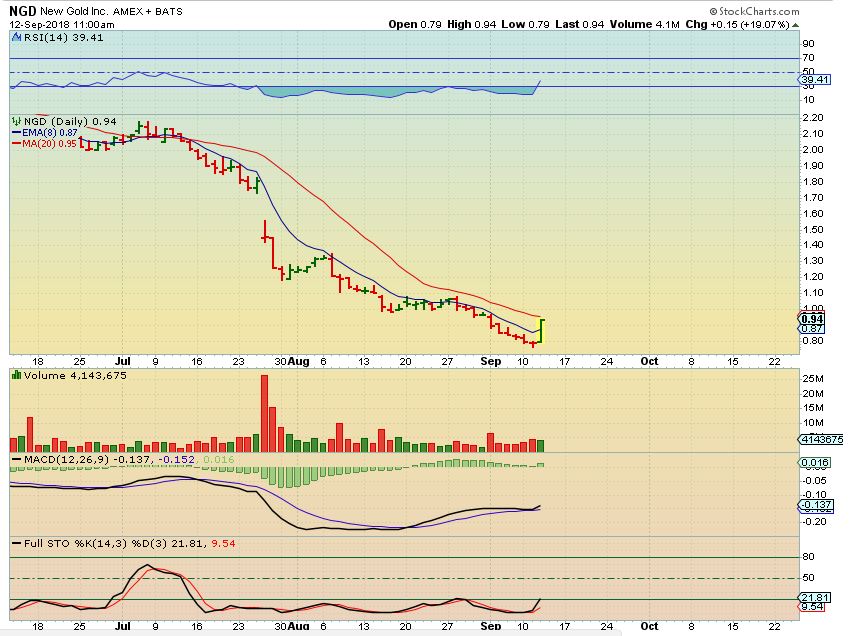Click the Sep label on price date axis
The width and height of the screenshot is (859, 636).
(x=490, y=361)
